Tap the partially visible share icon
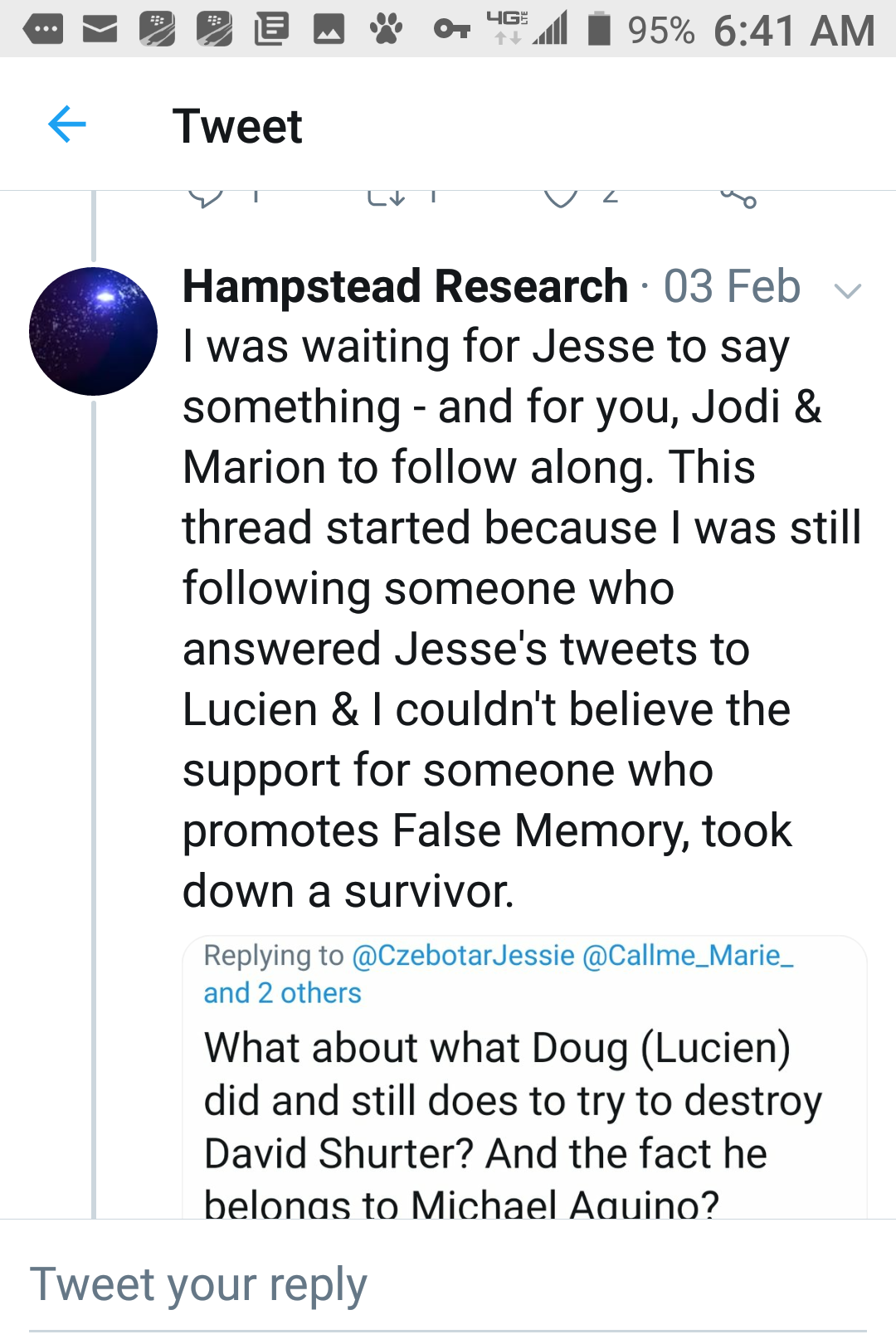This screenshot has width=896, height=1344. [738, 197]
